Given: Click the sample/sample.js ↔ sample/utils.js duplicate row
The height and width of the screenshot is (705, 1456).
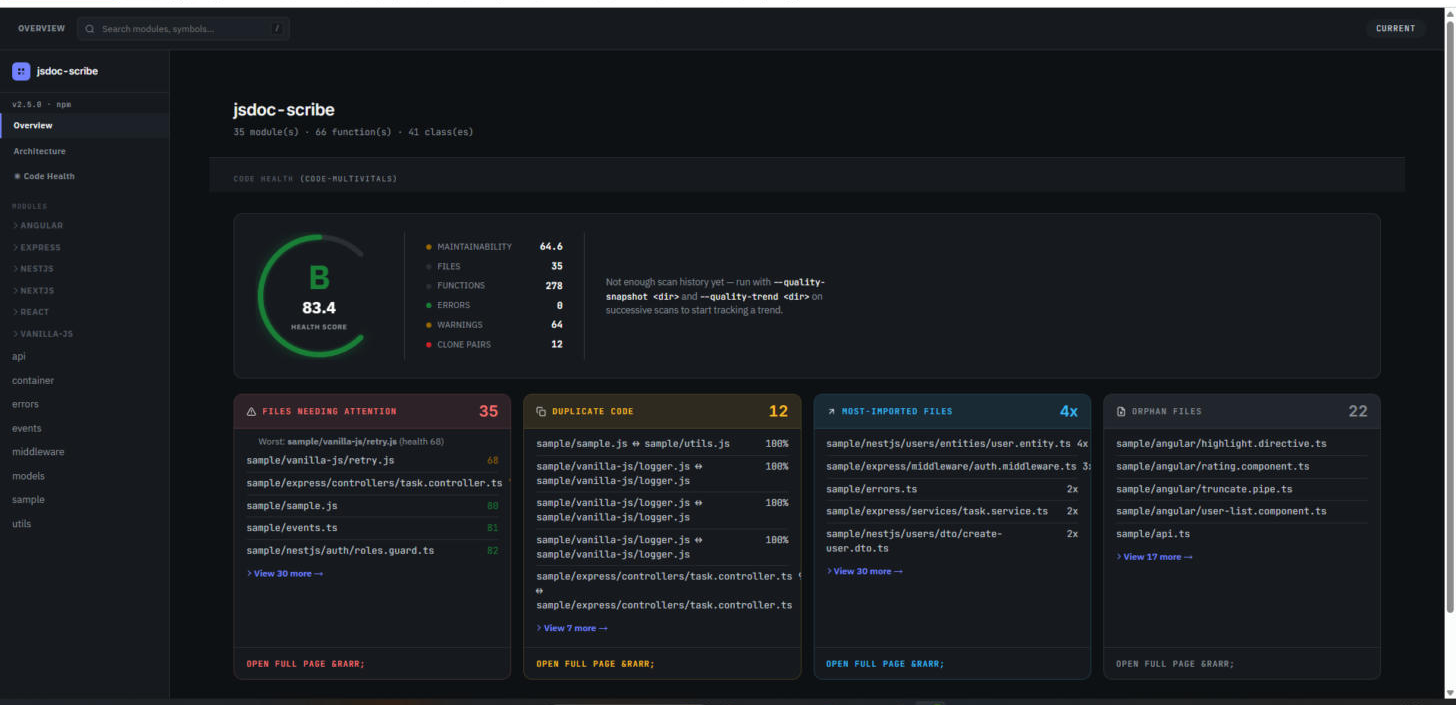Looking at the screenshot, I should [x=662, y=444].
